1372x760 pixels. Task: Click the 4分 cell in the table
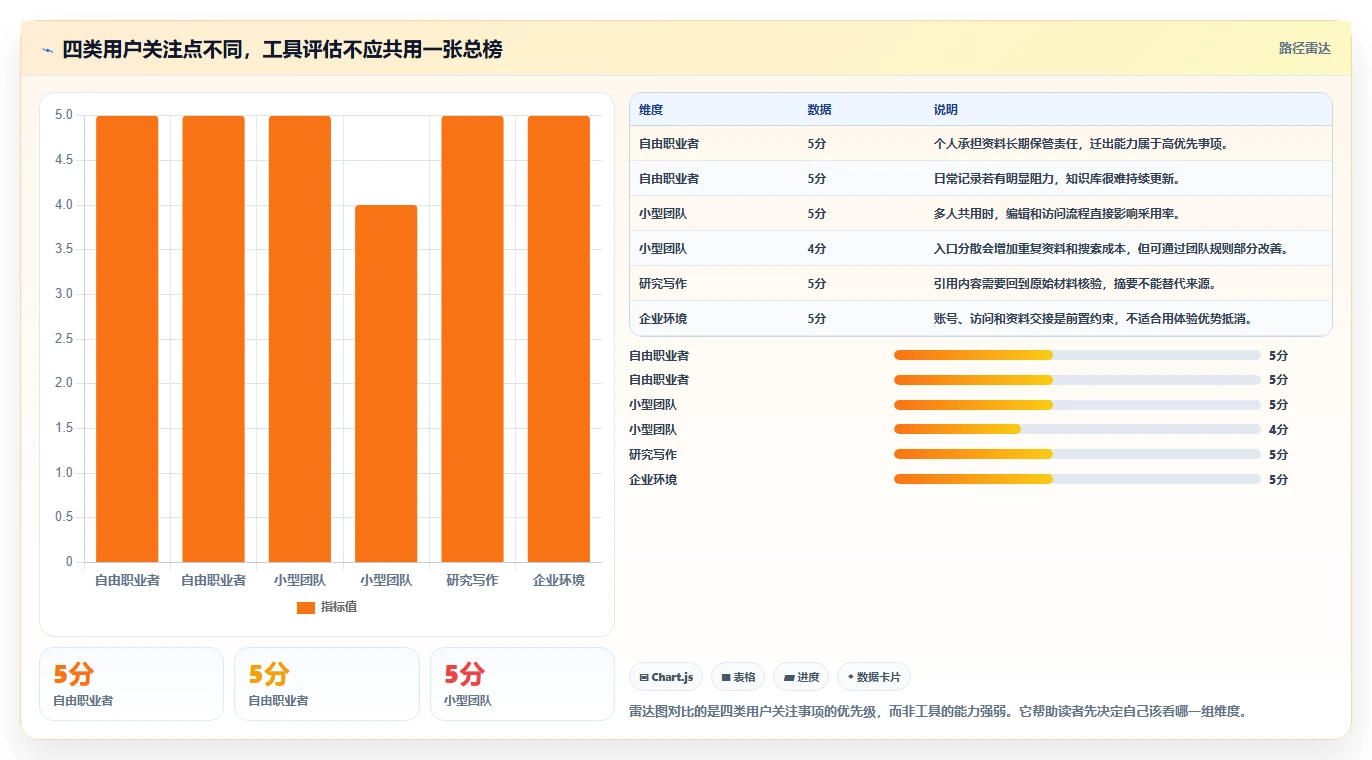pos(817,249)
